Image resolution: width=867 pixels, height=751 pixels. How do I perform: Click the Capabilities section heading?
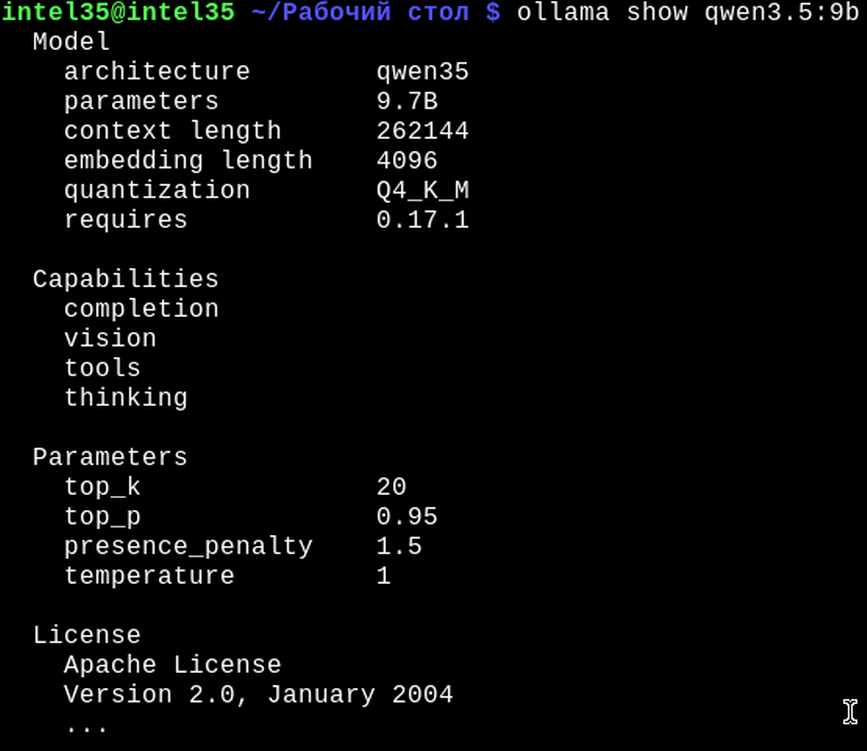pos(126,280)
